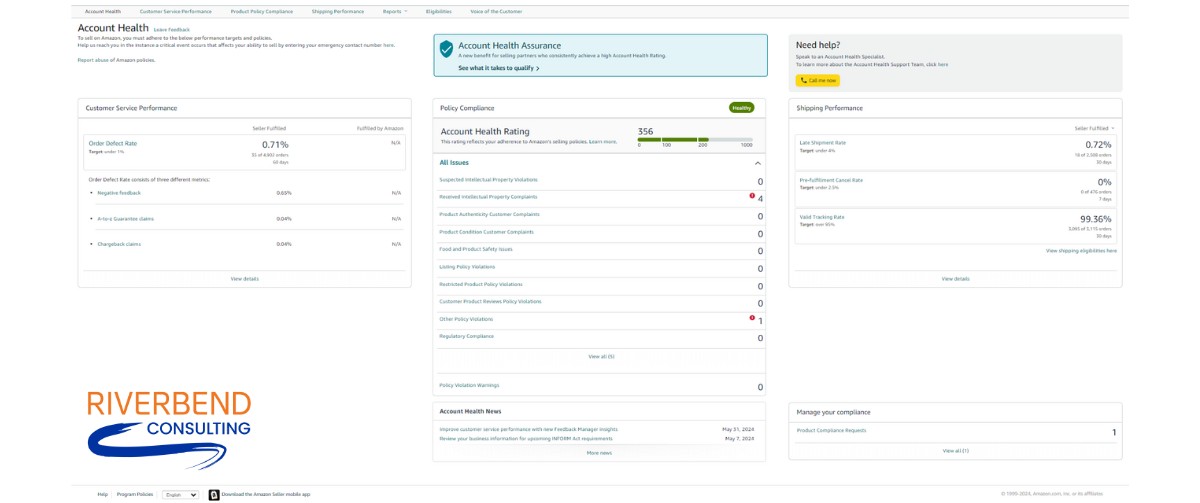Click the Leave Feedback link
Image resolution: width=1200 pixels, height=503 pixels.
click(x=172, y=30)
